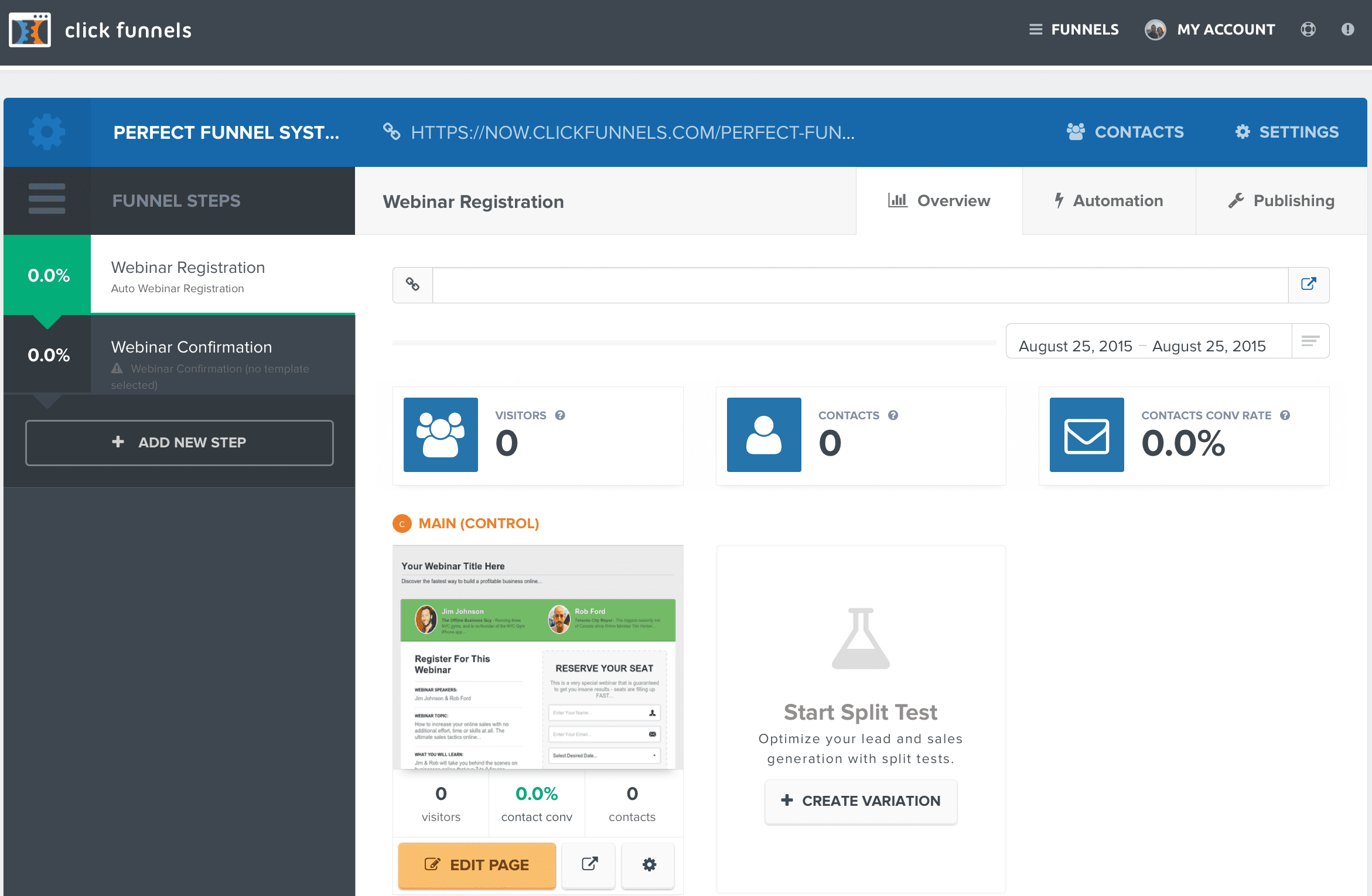Click Create Variation button
This screenshot has height=896, width=1372.
pyautogui.click(x=861, y=801)
